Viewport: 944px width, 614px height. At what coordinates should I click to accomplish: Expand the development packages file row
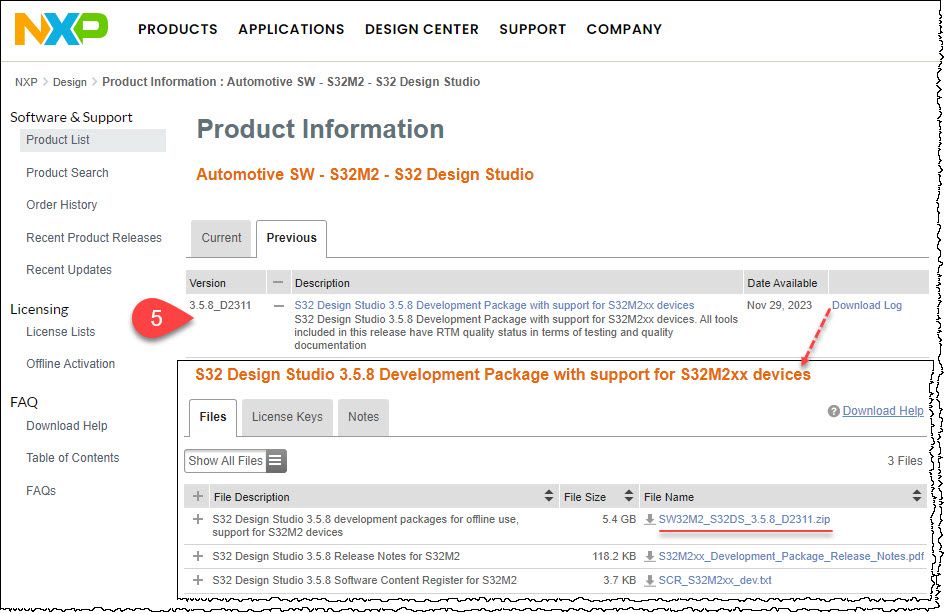[x=198, y=520]
